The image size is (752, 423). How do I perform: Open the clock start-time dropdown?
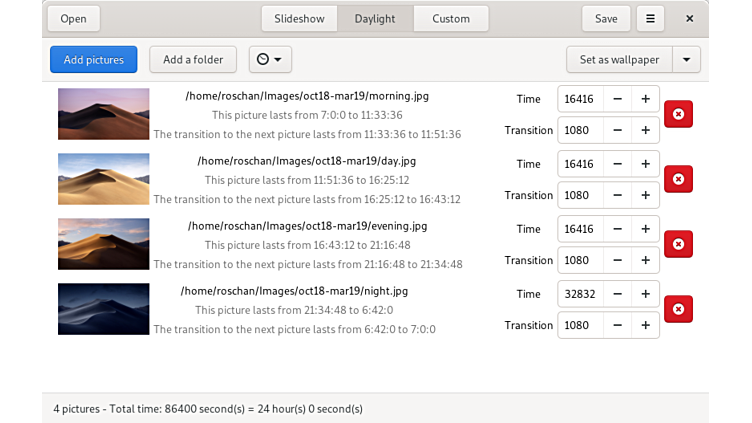pyautogui.click(x=270, y=59)
